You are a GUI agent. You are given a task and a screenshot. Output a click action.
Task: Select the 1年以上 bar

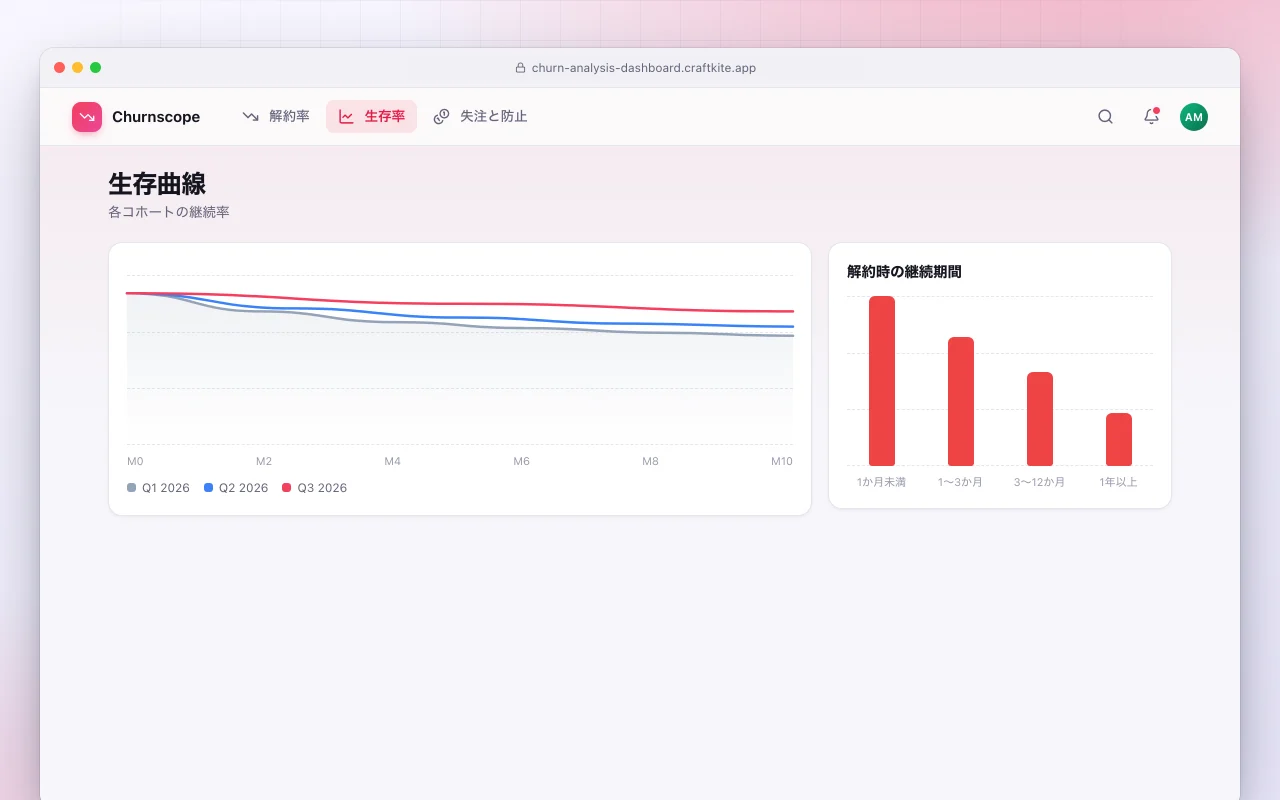click(1119, 439)
